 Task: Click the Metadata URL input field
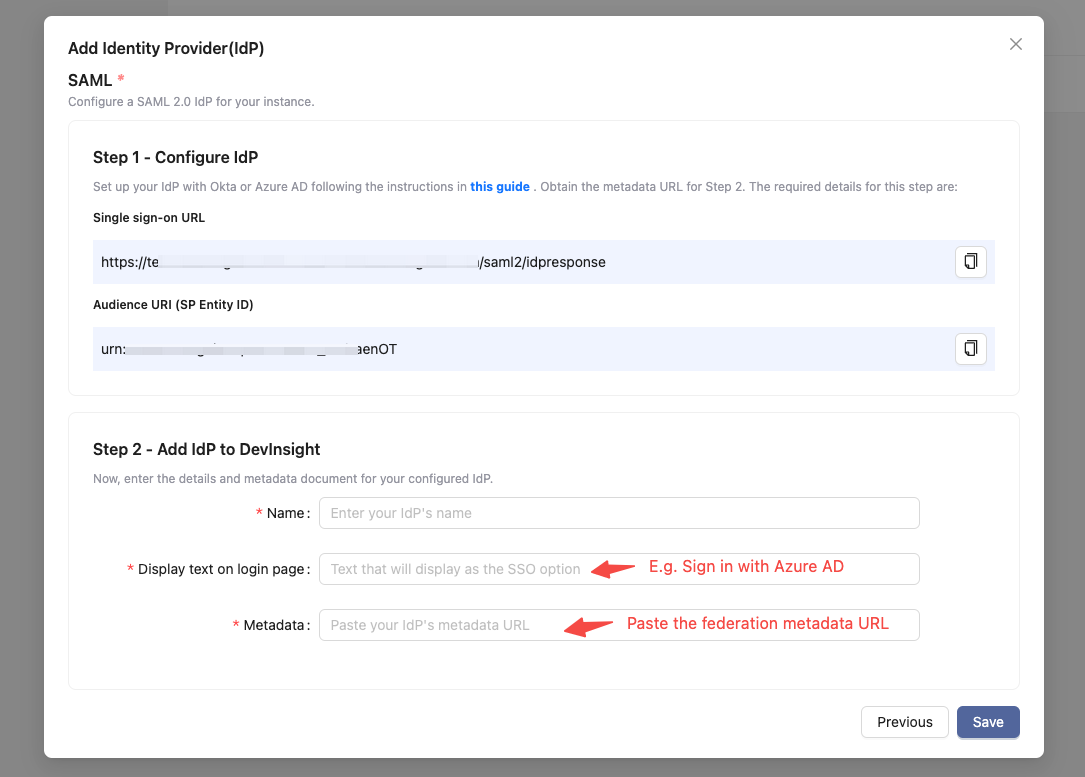(440, 625)
